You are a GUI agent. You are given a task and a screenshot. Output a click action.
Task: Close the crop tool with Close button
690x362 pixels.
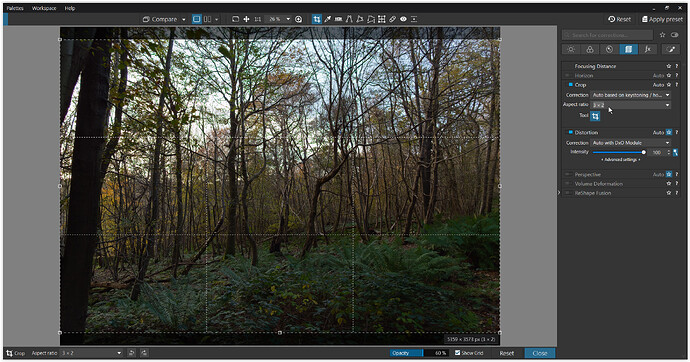click(x=540, y=353)
